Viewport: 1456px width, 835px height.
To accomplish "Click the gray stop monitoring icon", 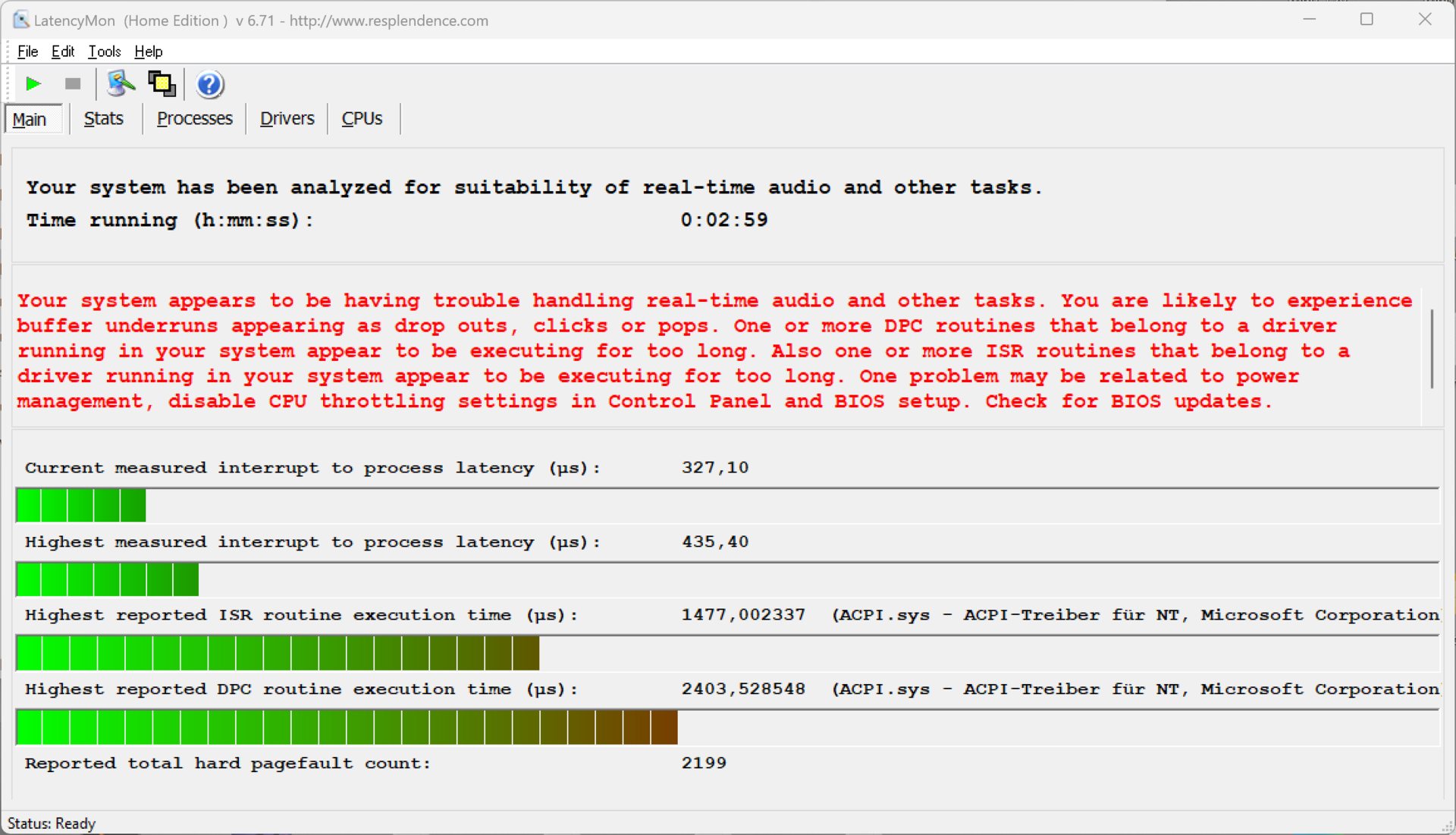I will click(x=73, y=83).
